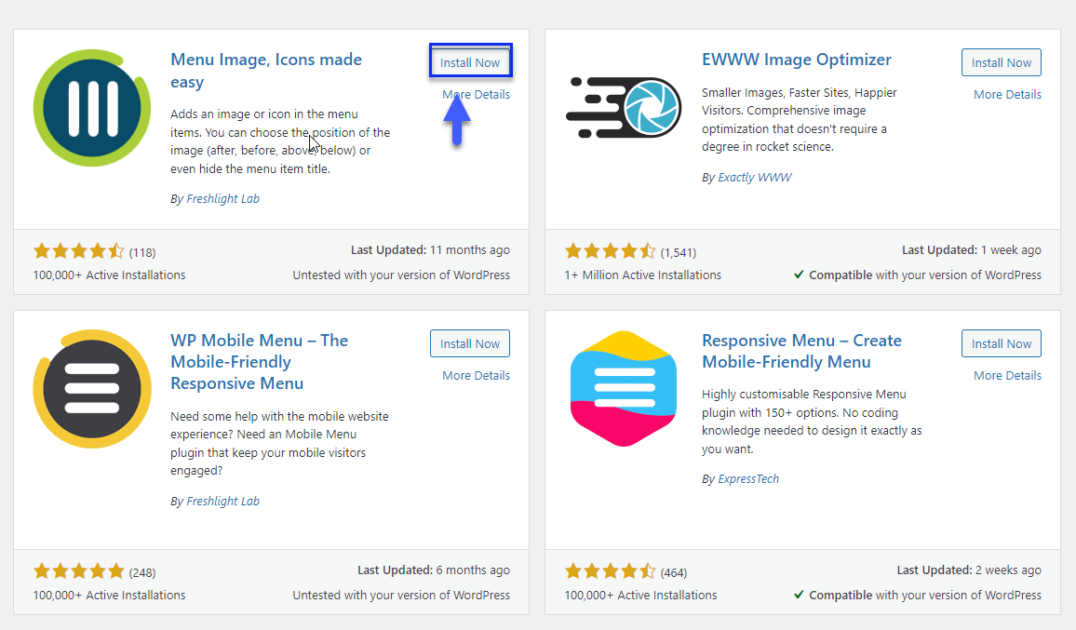This screenshot has height=630, width=1076.
Task: Click the blue arrow pointing at Install Now
Action: 457,122
